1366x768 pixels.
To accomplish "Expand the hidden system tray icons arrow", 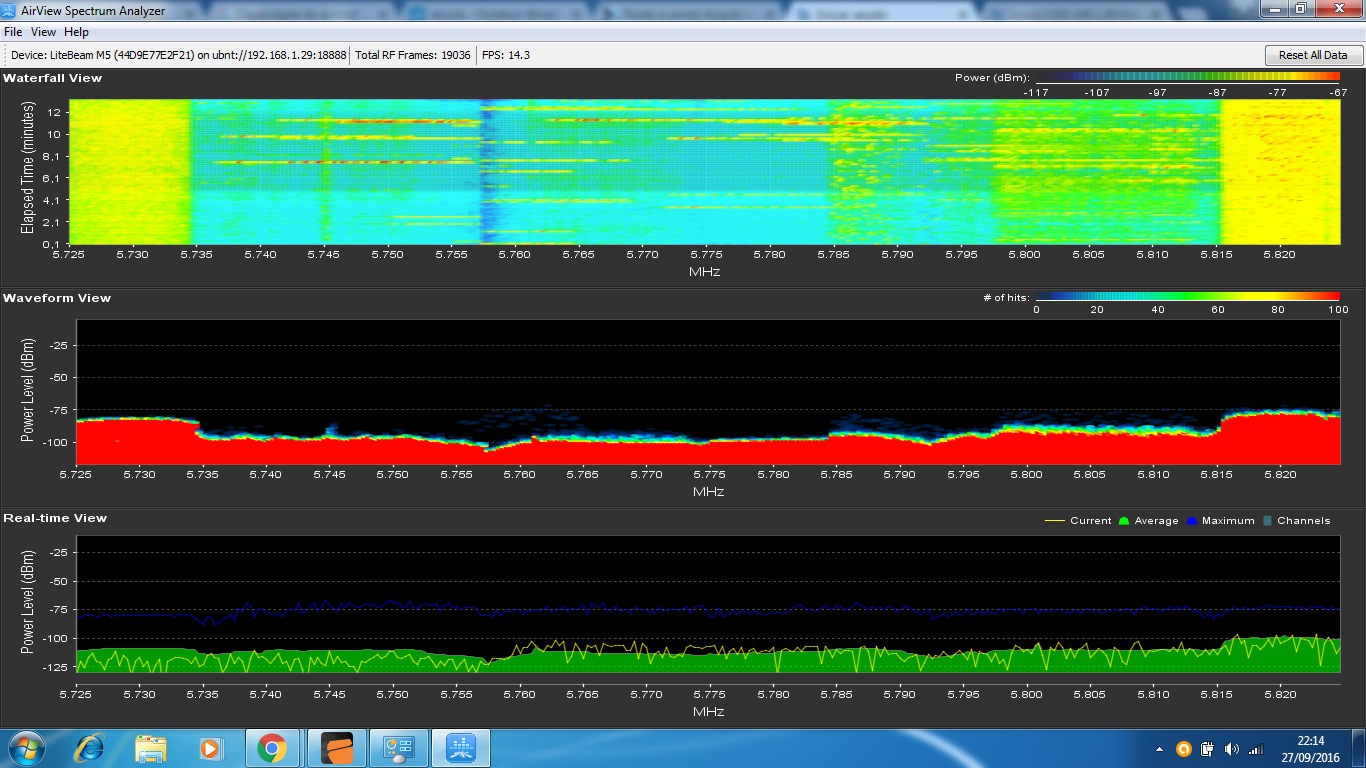I will tap(1160, 748).
